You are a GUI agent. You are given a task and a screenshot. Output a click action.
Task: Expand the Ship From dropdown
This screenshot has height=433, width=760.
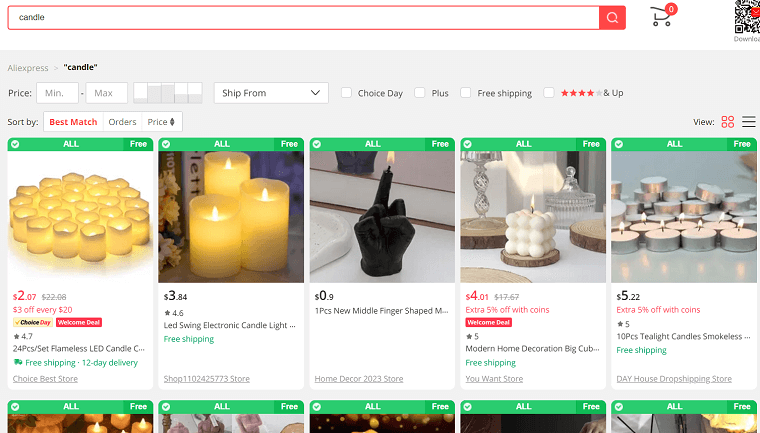pyautogui.click(x=271, y=93)
